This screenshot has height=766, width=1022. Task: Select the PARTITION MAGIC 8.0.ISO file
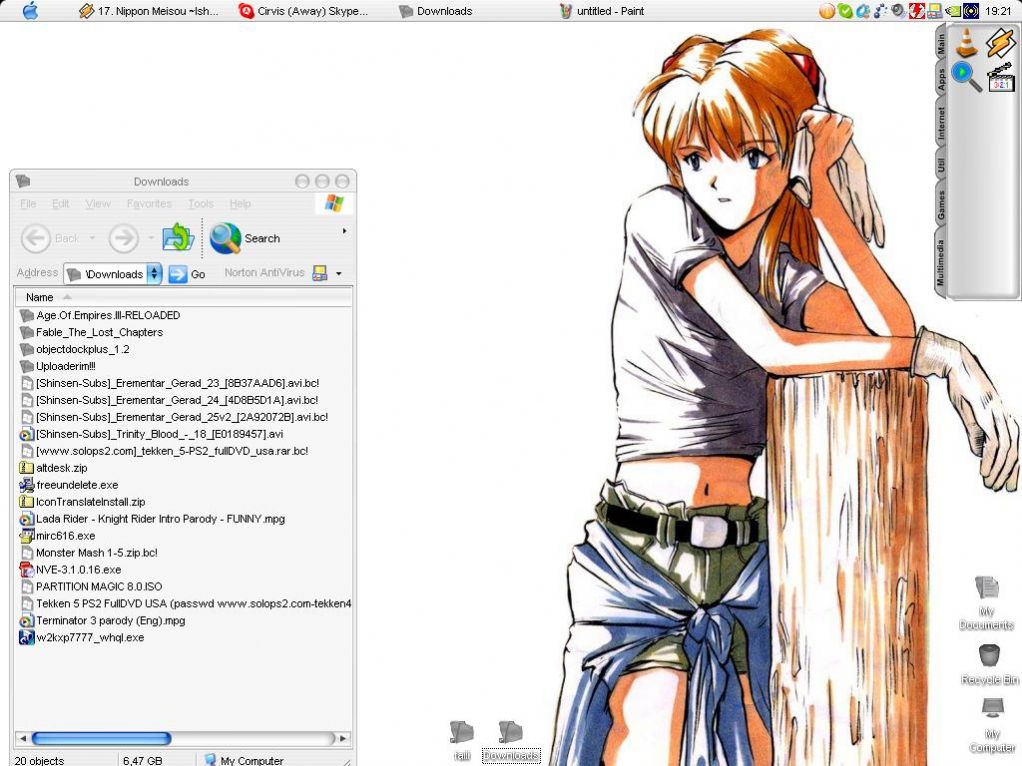point(91,587)
